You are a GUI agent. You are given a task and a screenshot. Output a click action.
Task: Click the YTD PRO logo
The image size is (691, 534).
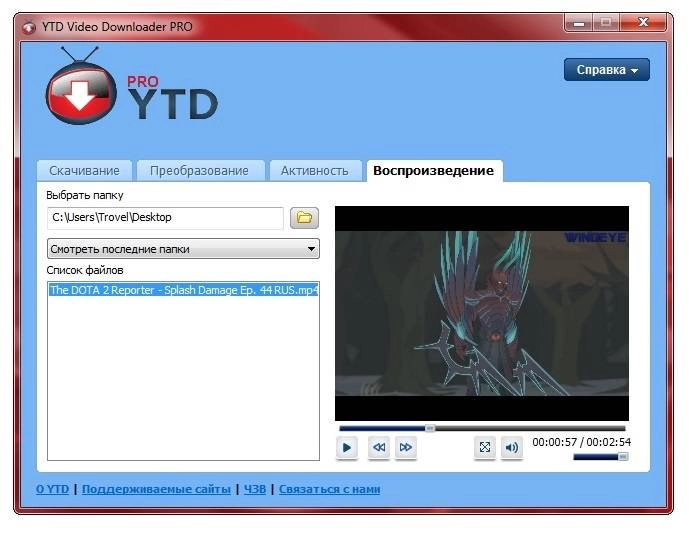(x=132, y=87)
